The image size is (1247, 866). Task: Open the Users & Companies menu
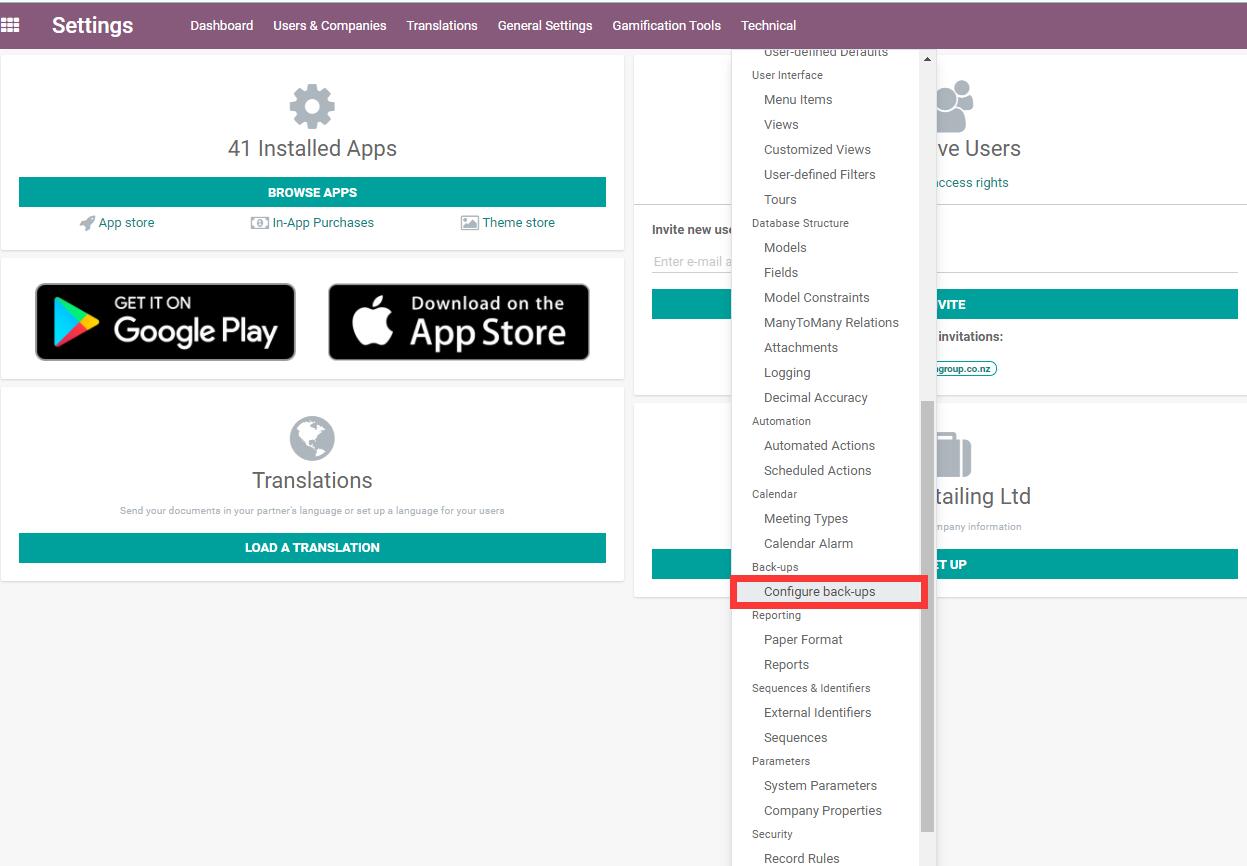(x=330, y=25)
